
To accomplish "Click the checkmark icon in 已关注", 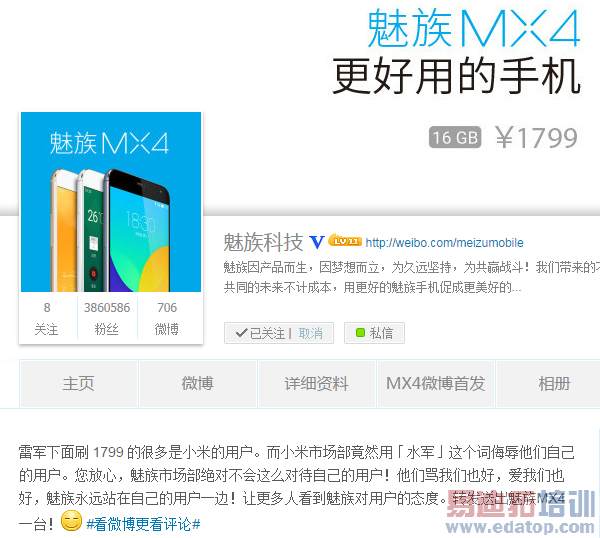I will [x=242, y=333].
